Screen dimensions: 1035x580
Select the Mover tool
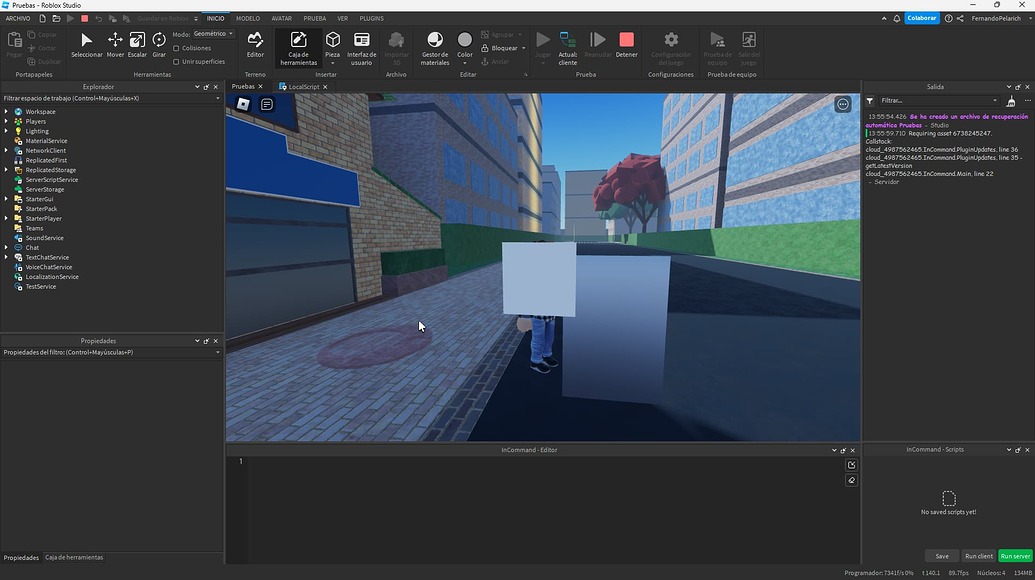(114, 41)
